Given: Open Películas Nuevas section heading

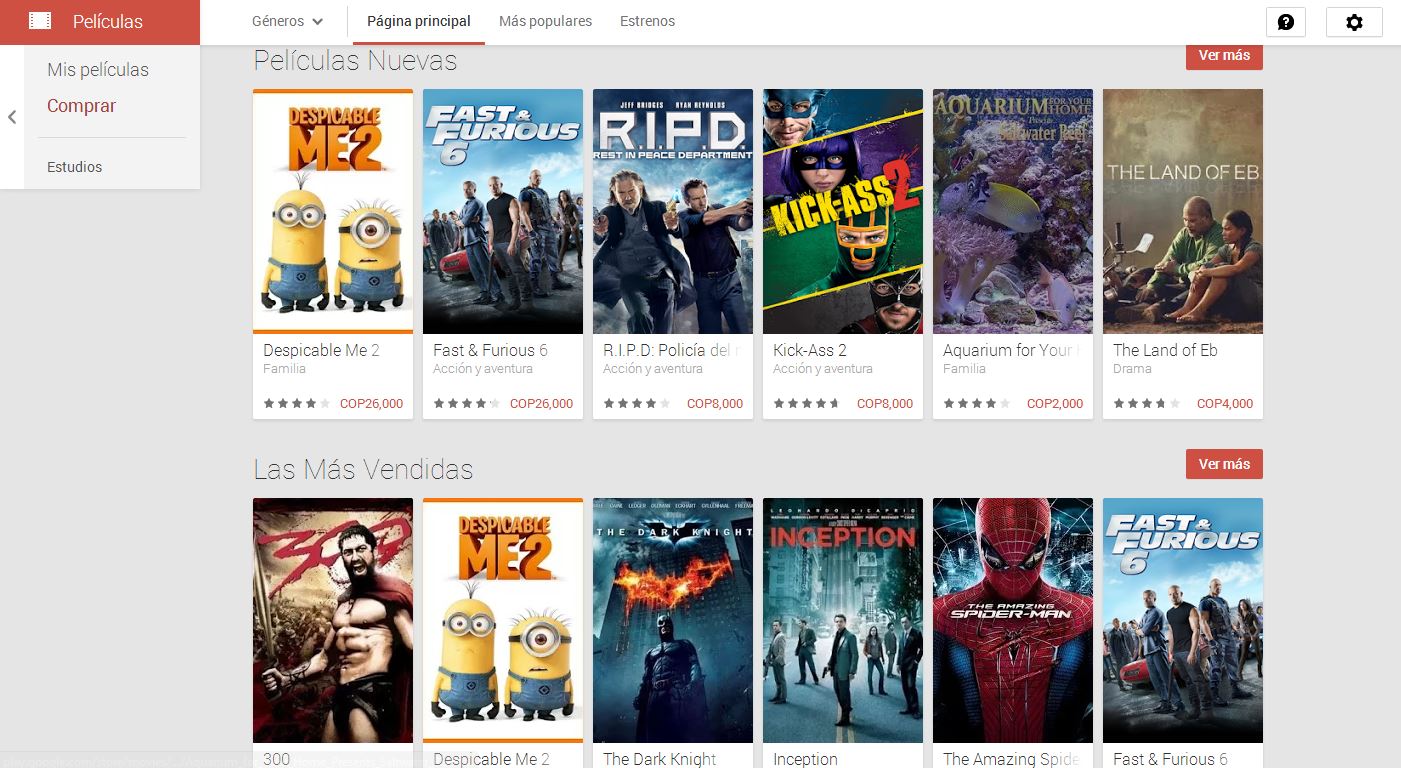Looking at the screenshot, I should tap(355, 61).
